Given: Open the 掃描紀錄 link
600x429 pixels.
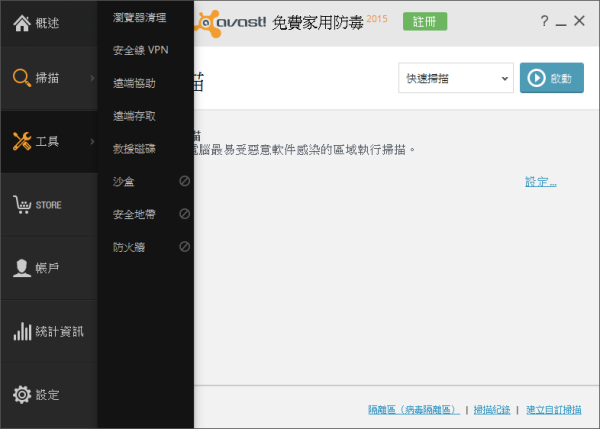Looking at the screenshot, I should point(492,410).
